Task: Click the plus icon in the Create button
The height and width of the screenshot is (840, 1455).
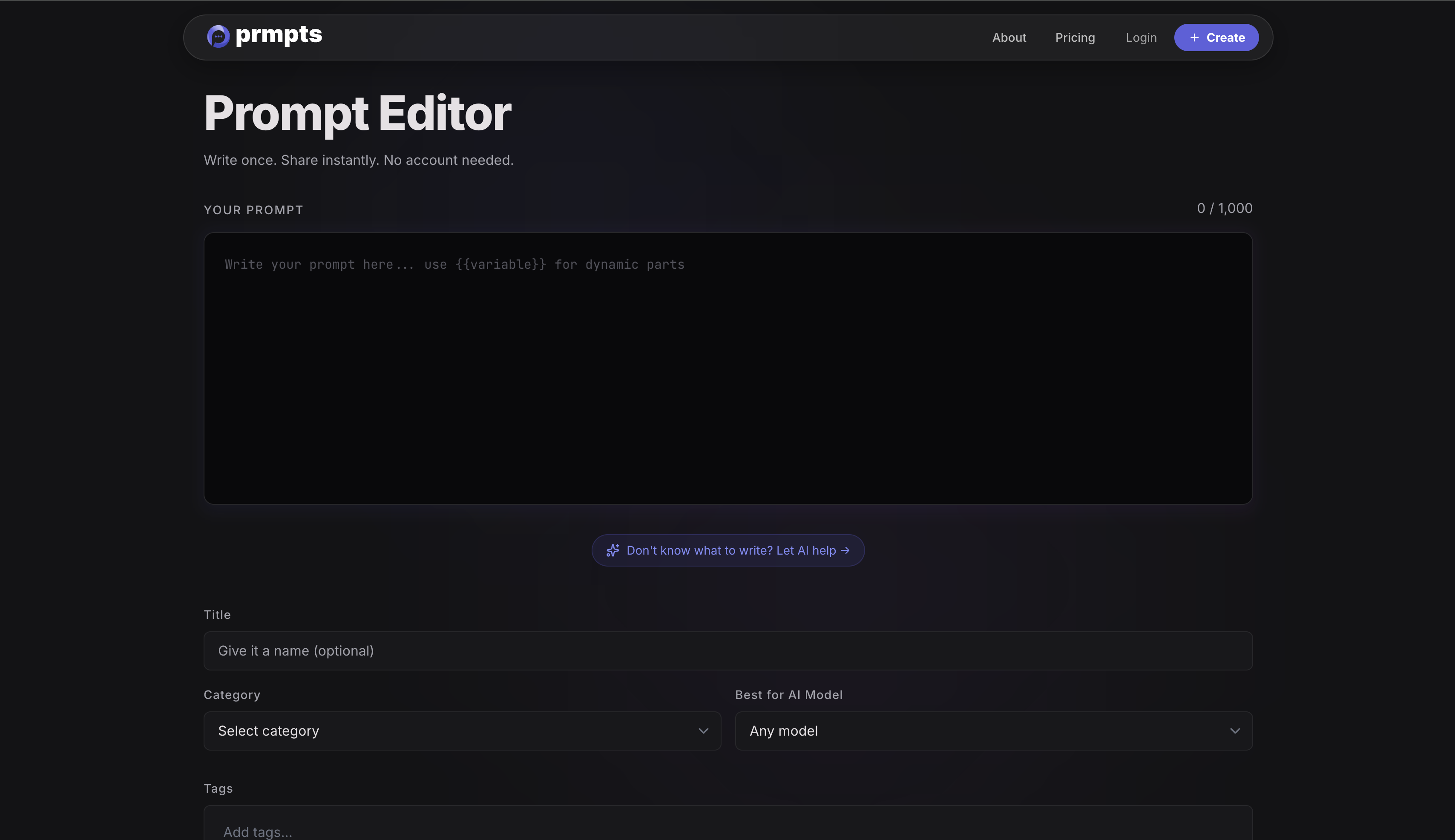Action: click(1194, 37)
